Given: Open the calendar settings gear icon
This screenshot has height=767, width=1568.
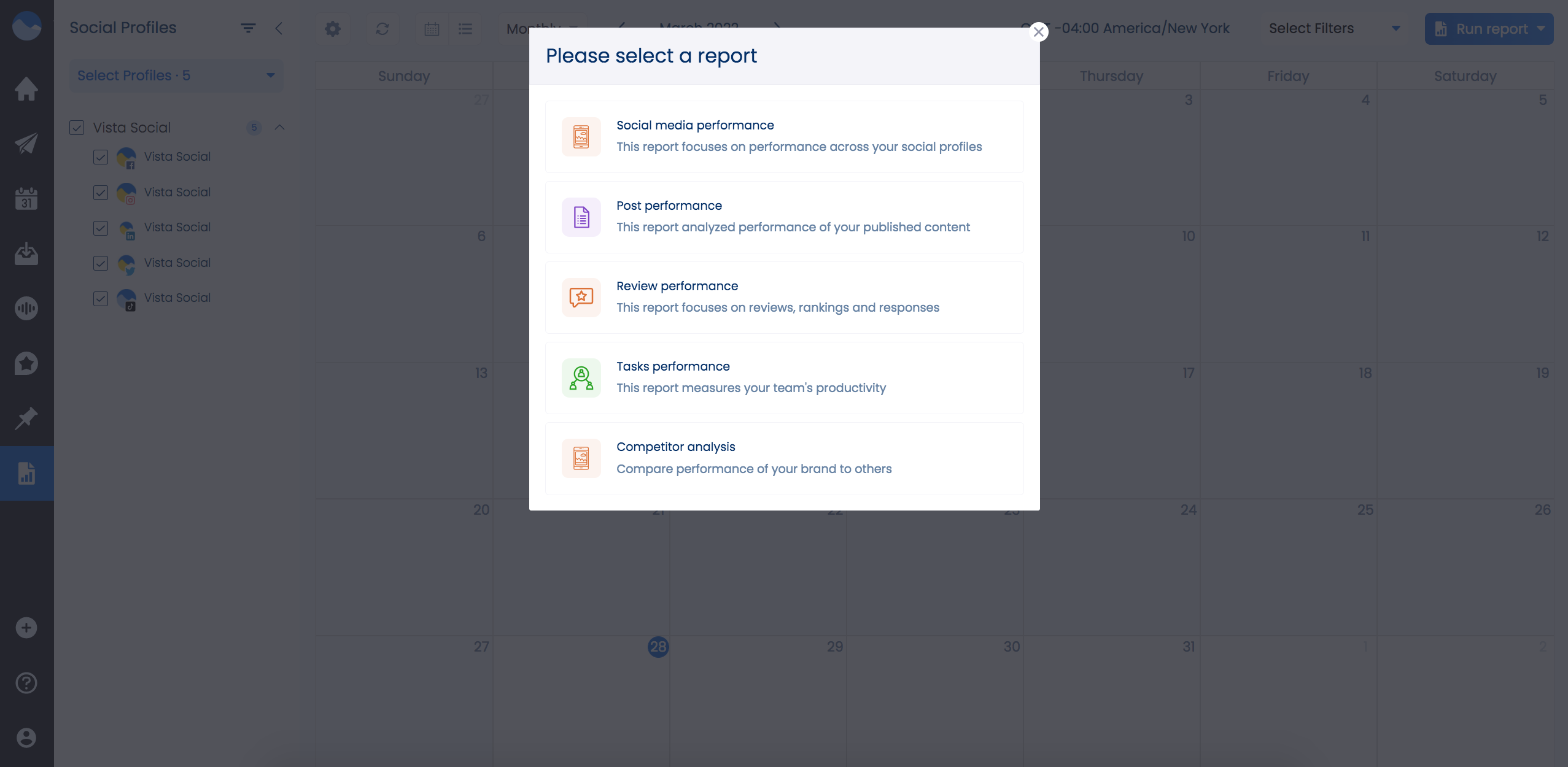Looking at the screenshot, I should pyautogui.click(x=332, y=28).
